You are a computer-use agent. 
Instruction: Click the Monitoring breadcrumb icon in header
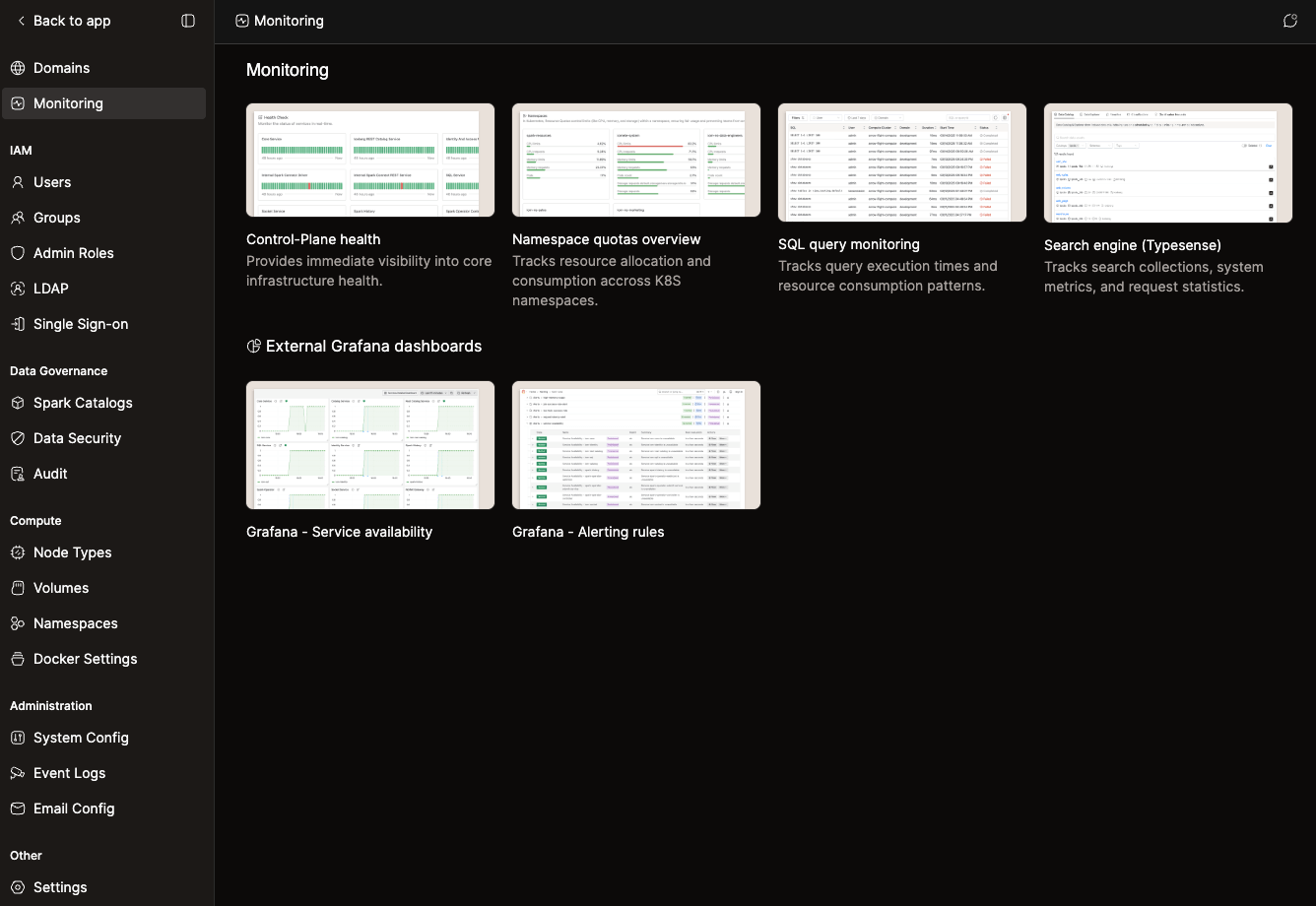coord(242,21)
